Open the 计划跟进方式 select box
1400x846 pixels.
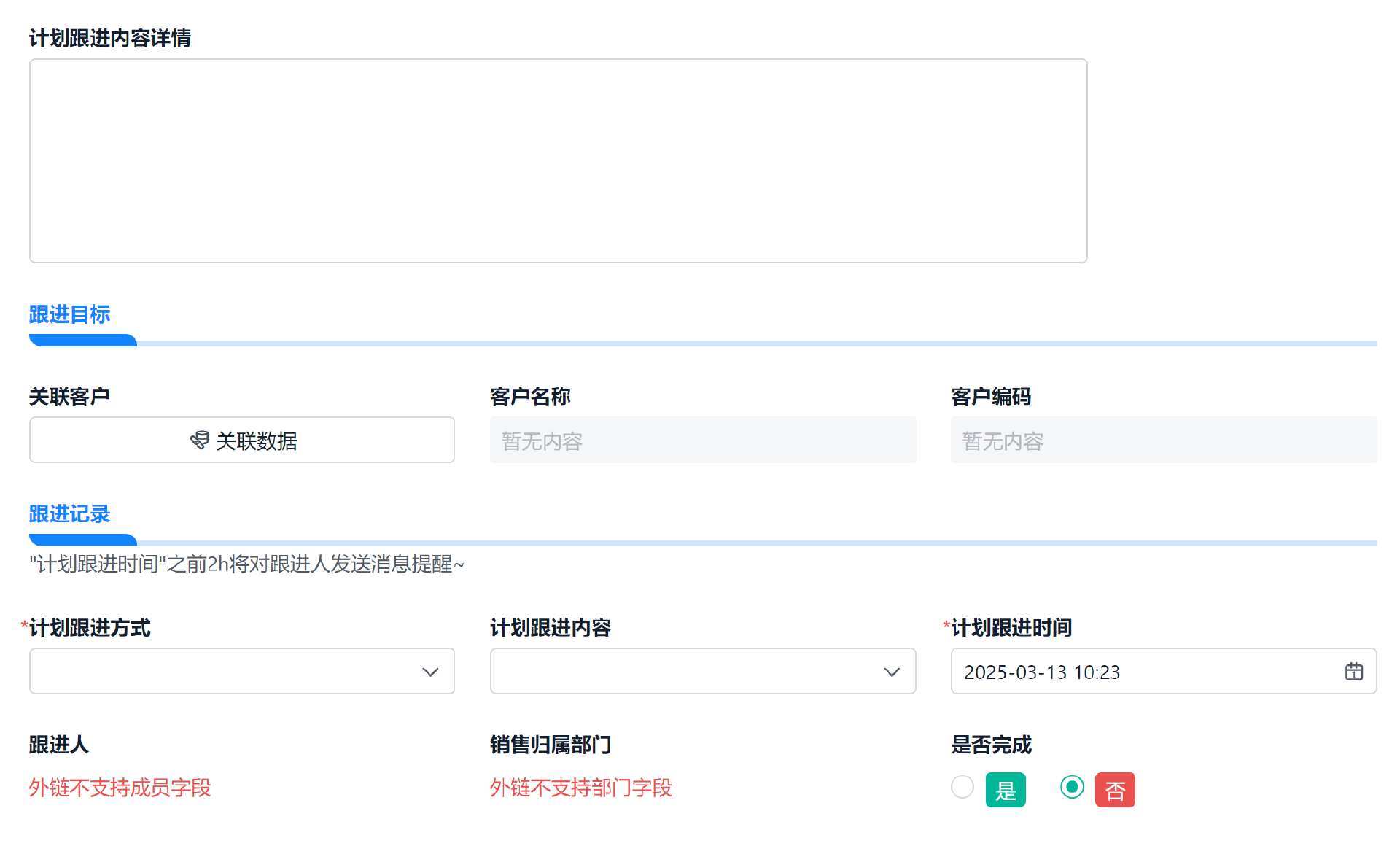tap(226, 671)
